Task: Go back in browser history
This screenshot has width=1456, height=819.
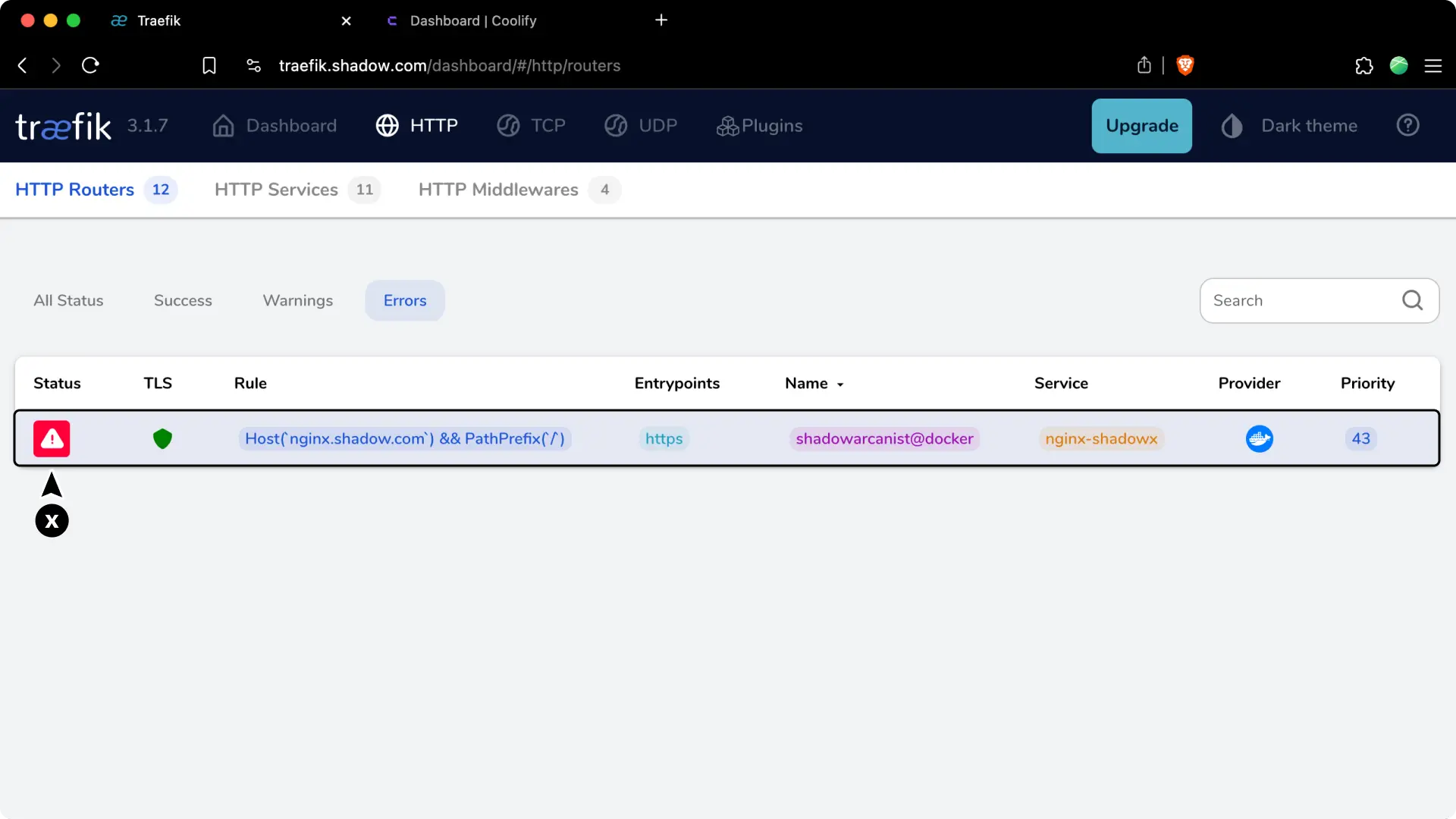Action: pos(23,65)
